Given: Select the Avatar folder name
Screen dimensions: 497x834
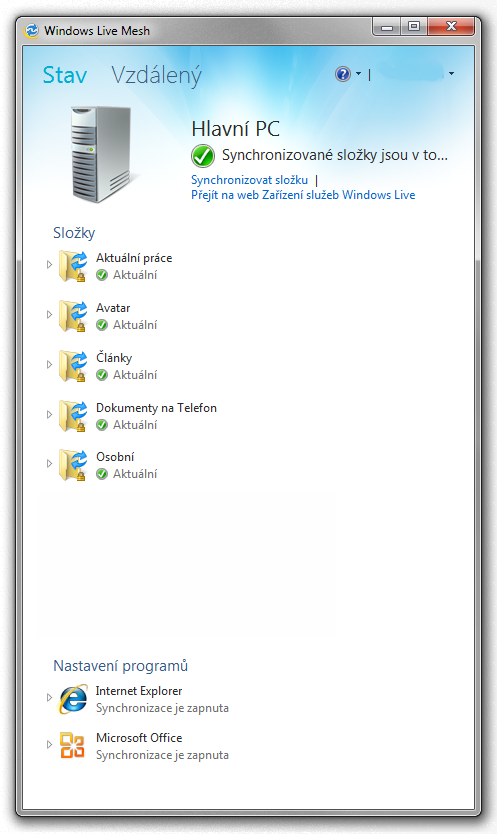Looking at the screenshot, I should [x=113, y=308].
